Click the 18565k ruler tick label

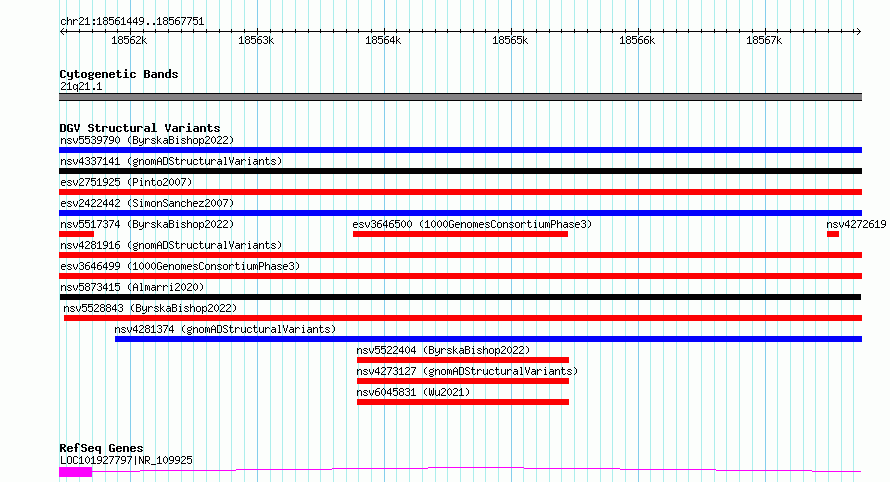510,40
